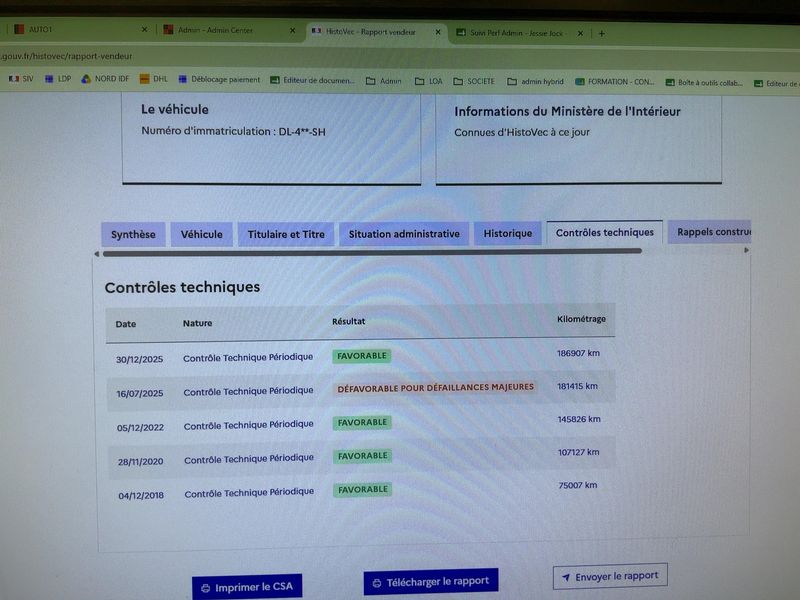Click the 145826 km mileage value
The width and height of the screenshot is (800, 600).
[x=579, y=419]
